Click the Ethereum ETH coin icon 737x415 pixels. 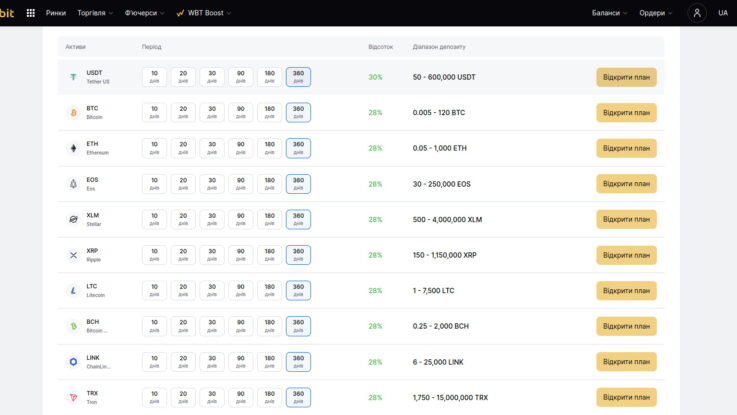73,148
